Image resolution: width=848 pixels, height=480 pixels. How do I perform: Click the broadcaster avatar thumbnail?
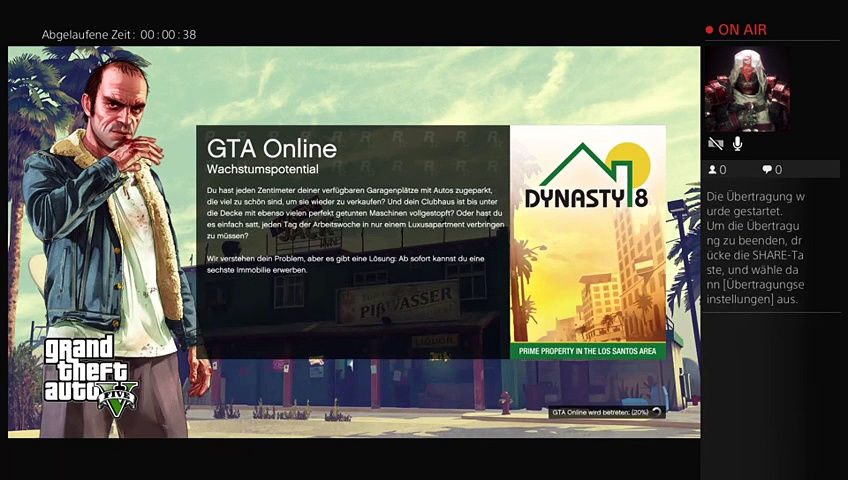[747, 89]
